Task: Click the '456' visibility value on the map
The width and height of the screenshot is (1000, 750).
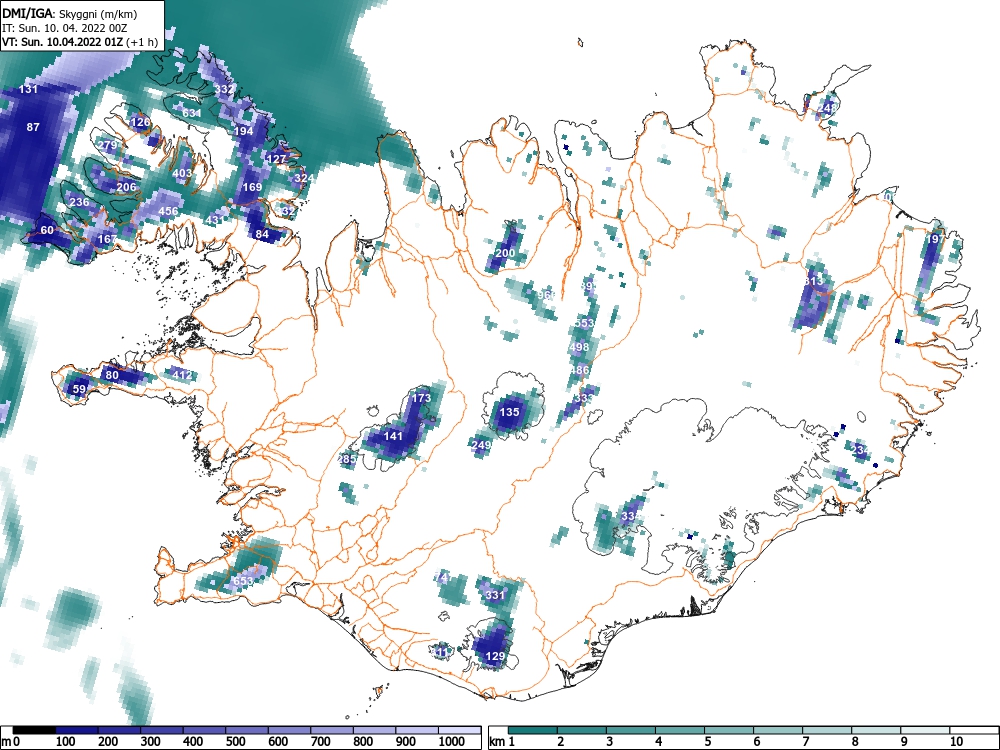Action: 168,211
